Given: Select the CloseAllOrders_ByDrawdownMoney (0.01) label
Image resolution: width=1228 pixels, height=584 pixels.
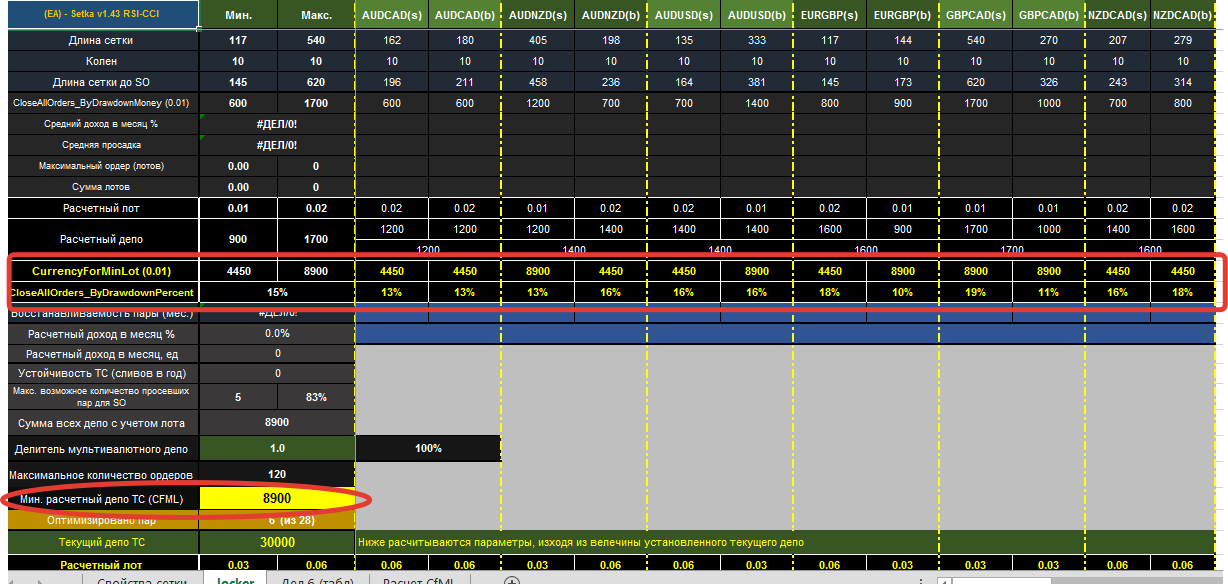Looking at the screenshot, I should [x=103, y=103].
